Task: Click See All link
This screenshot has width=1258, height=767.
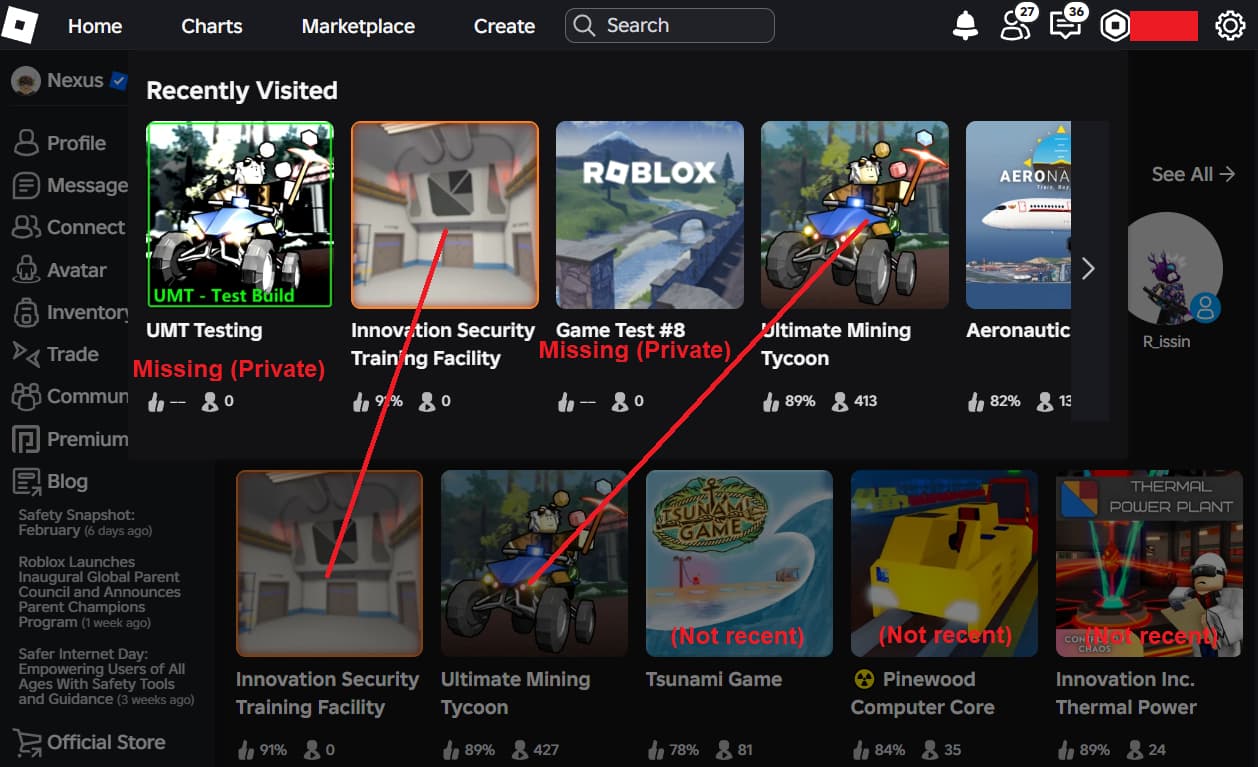Action: pyautogui.click(x=1193, y=174)
